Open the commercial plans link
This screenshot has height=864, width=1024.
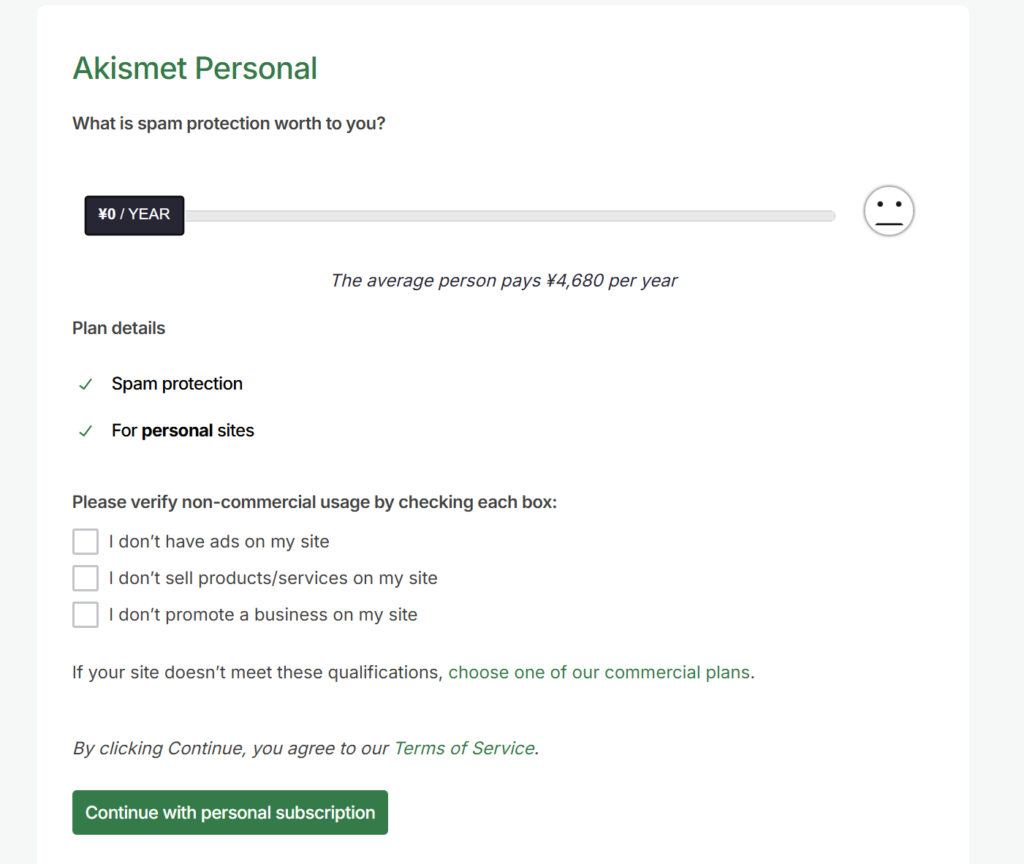point(598,673)
